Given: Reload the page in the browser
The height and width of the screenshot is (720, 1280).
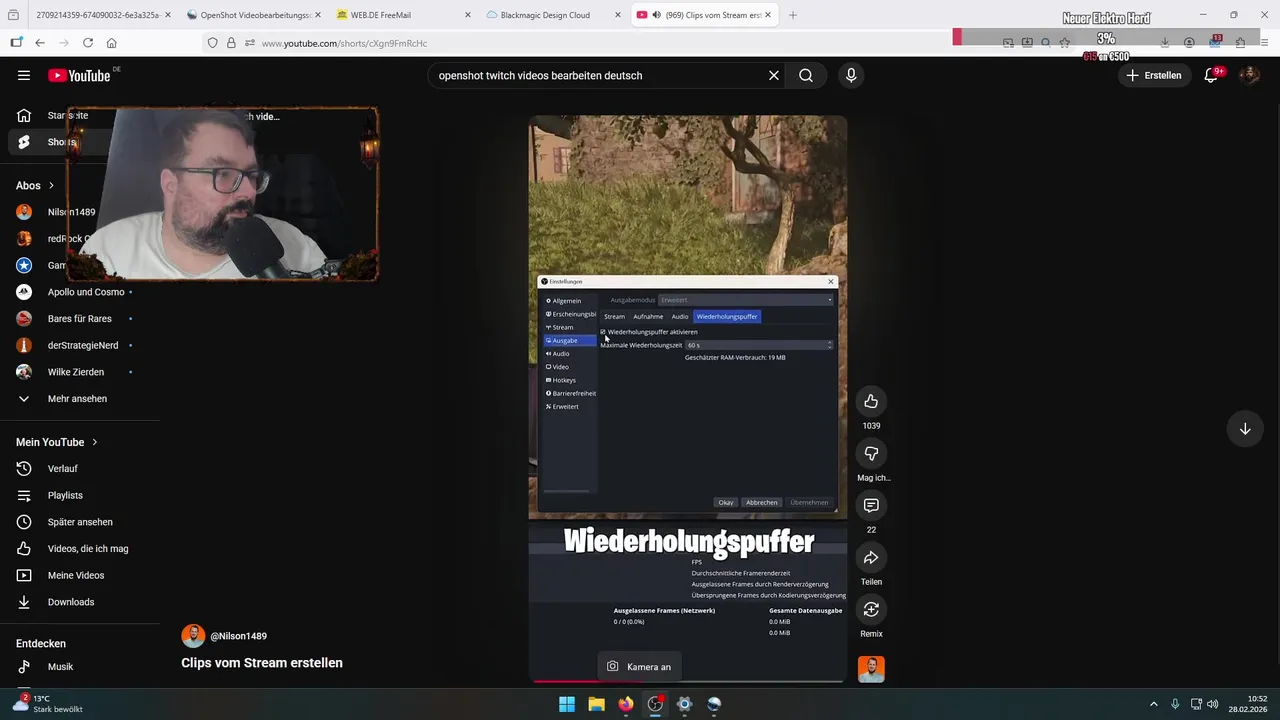Looking at the screenshot, I should [x=88, y=43].
